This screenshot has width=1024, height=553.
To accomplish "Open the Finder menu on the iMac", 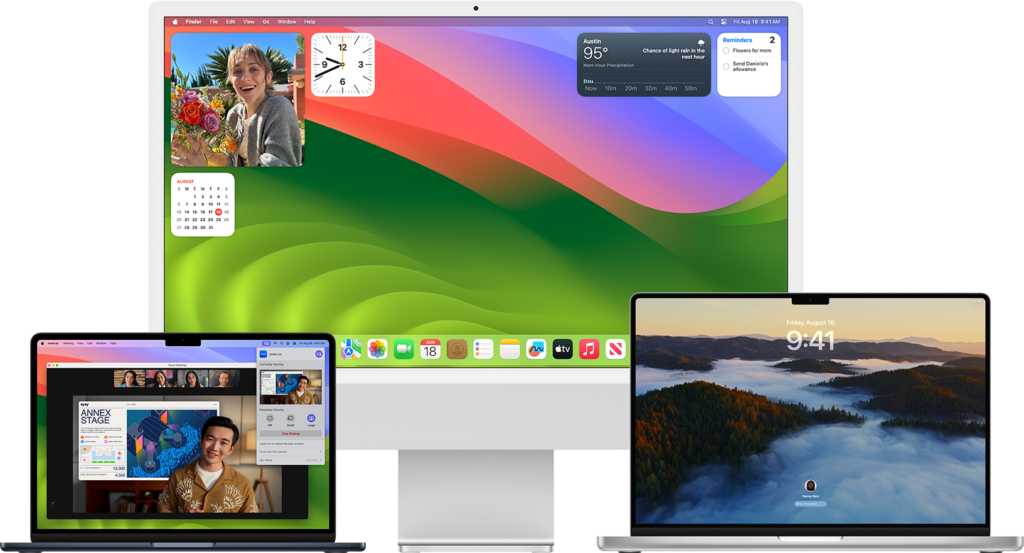I will [x=193, y=22].
